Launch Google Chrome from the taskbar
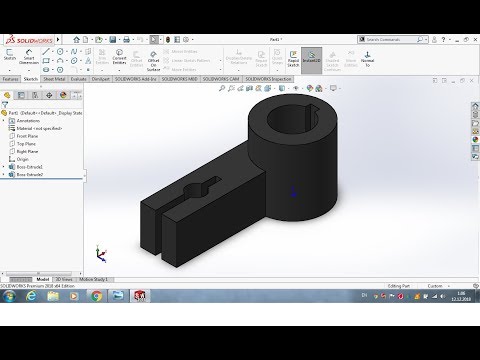The image size is (480, 360). [96, 296]
